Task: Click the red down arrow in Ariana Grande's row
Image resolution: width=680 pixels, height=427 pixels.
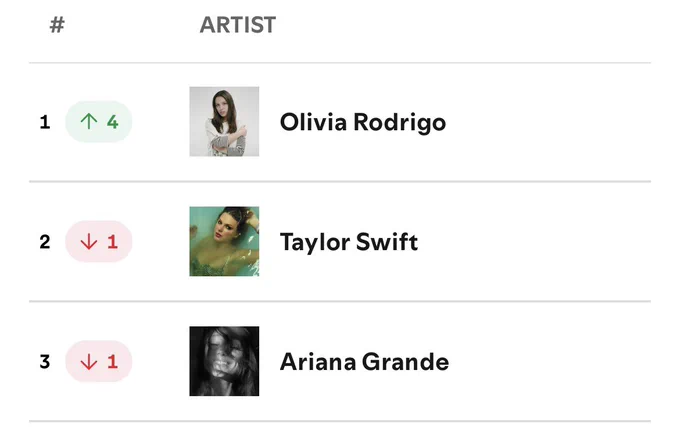Action: 89,361
